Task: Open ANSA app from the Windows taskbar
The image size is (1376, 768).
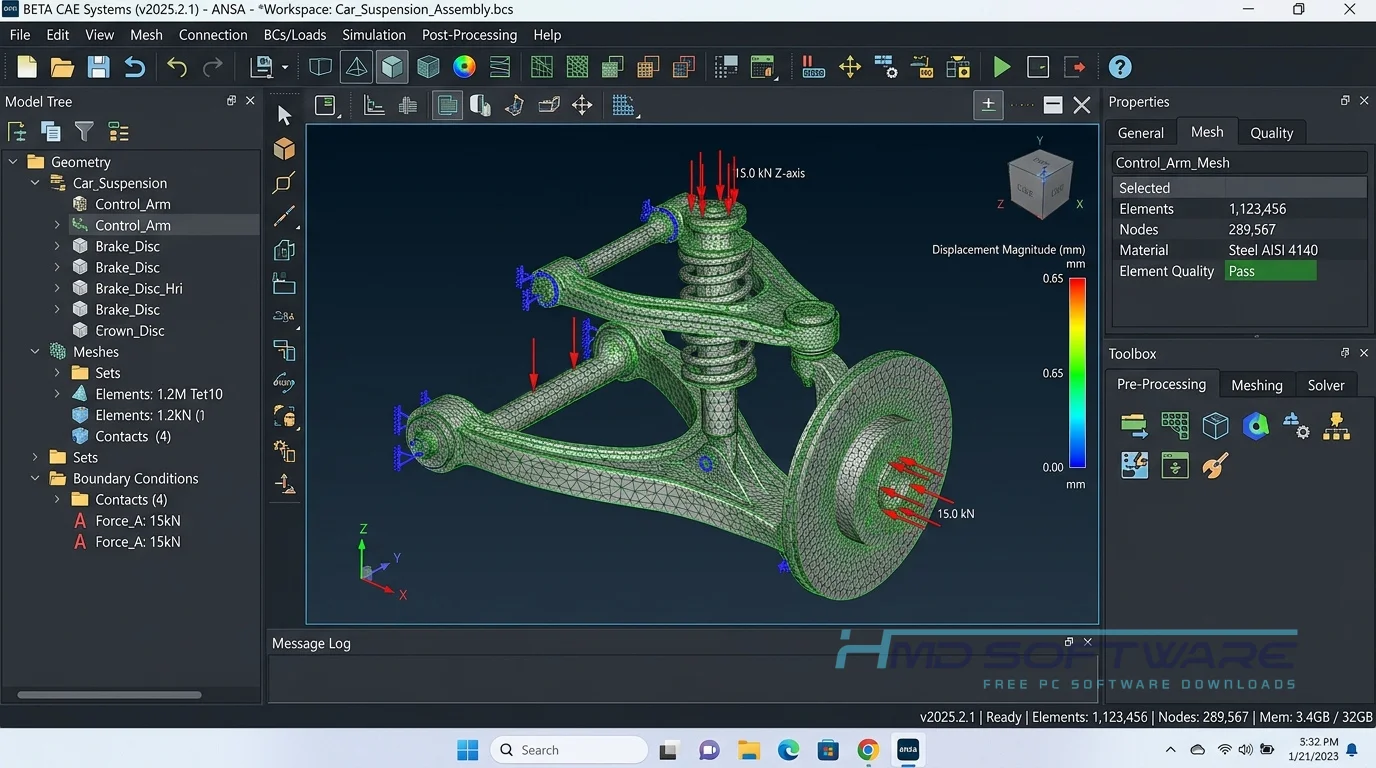Action: pos(908,749)
